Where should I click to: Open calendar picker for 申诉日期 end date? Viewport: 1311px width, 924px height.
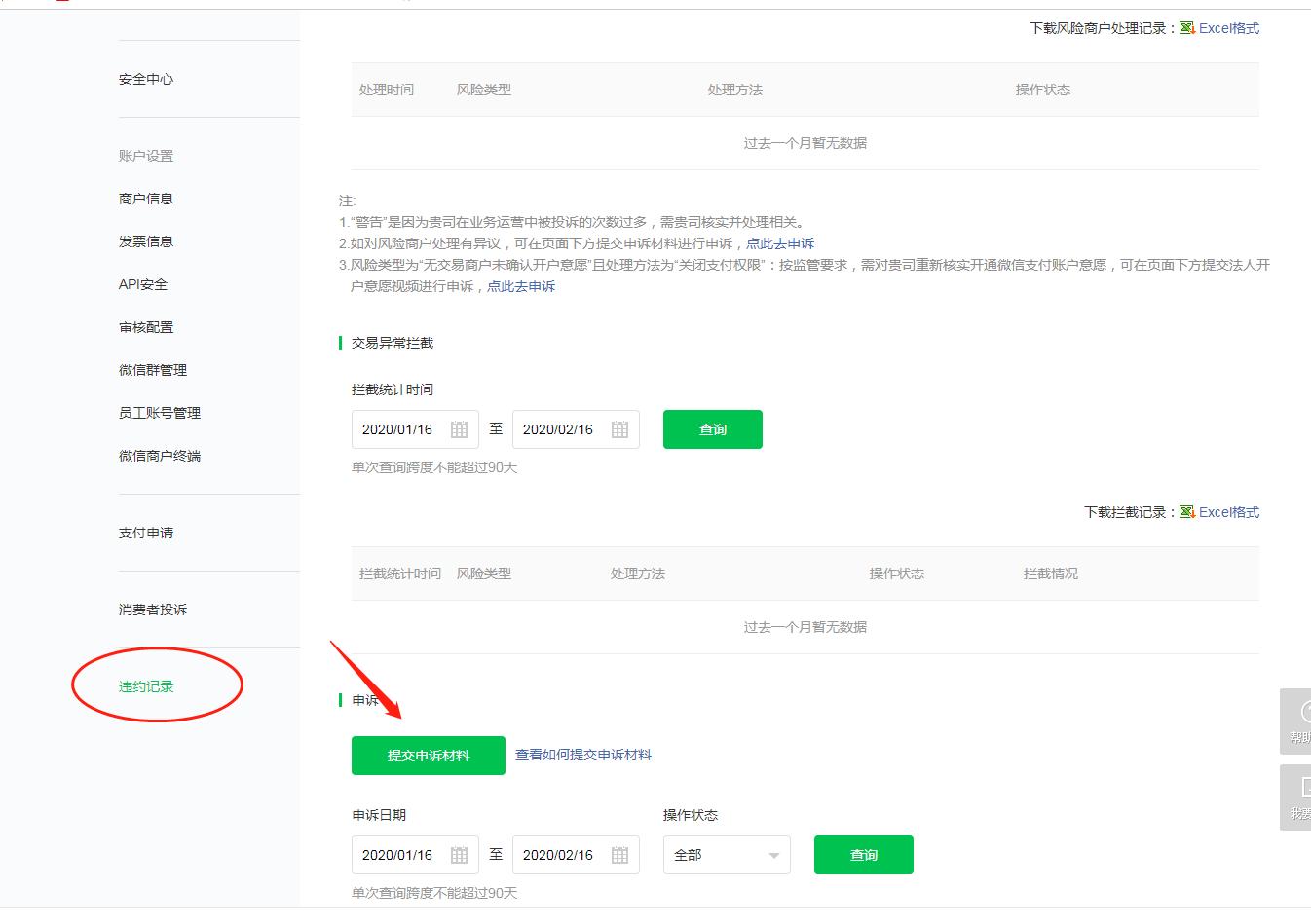(x=620, y=855)
